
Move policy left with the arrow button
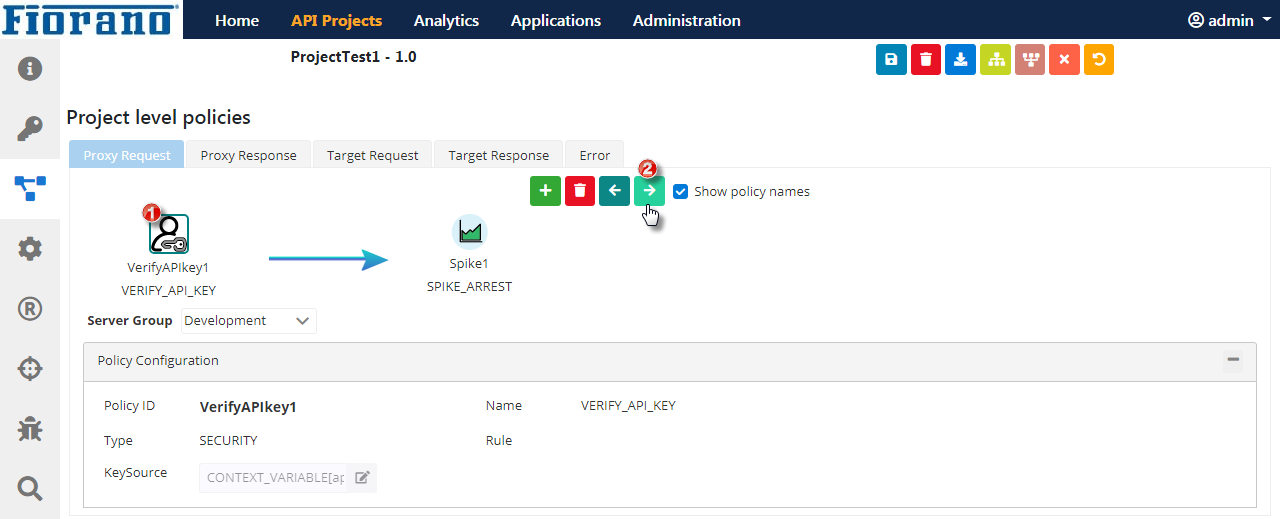click(x=614, y=190)
